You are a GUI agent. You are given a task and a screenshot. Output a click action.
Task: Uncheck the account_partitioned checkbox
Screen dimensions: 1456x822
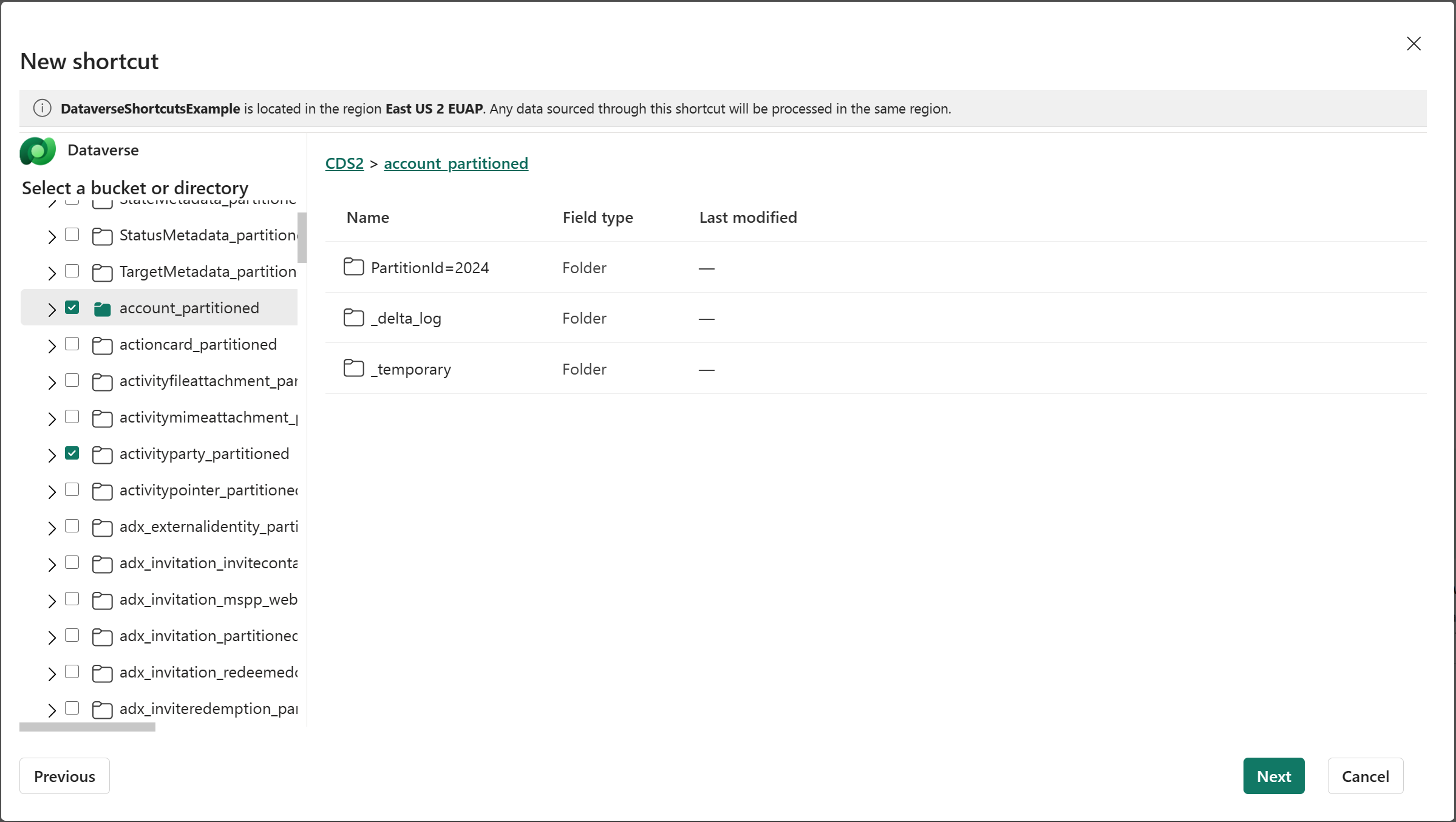tap(72, 307)
